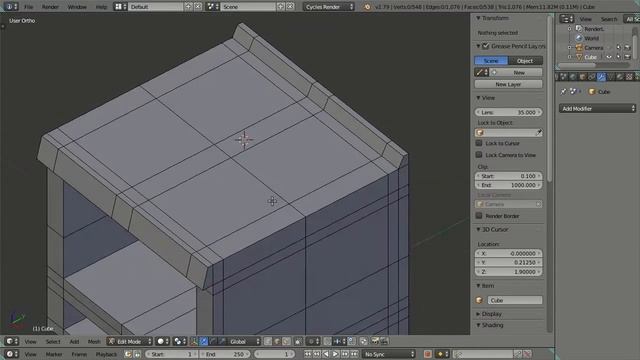This screenshot has width=640, height=360.
Task: Open the World properties tab
Action: tap(573, 77)
